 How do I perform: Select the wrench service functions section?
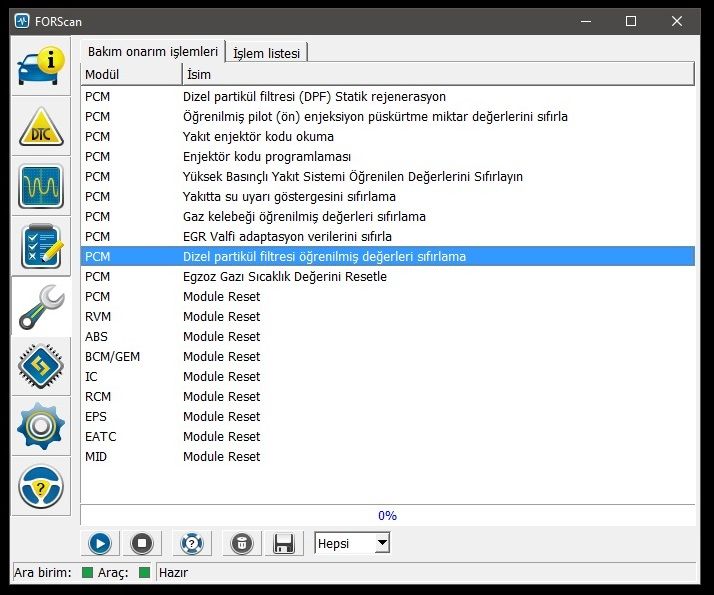tap(41, 307)
